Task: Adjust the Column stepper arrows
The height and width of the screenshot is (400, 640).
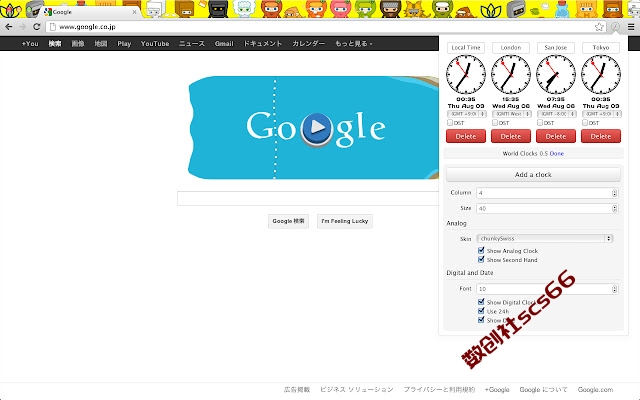Action: click(x=614, y=193)
